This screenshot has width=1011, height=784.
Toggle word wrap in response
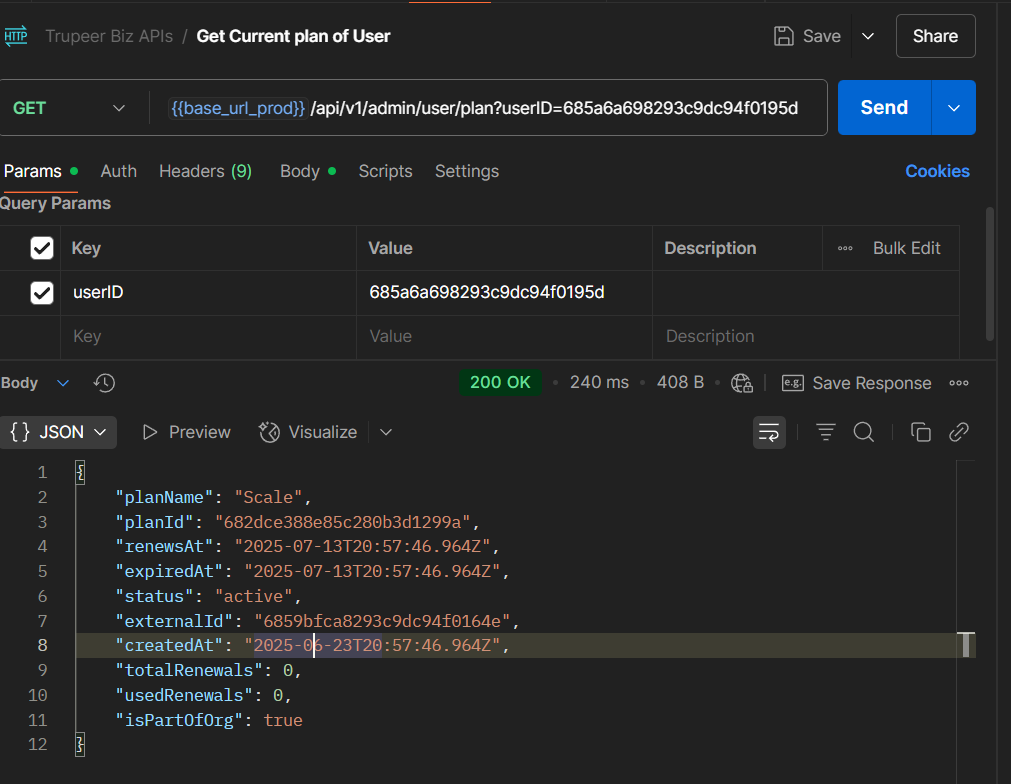(769, 432)
